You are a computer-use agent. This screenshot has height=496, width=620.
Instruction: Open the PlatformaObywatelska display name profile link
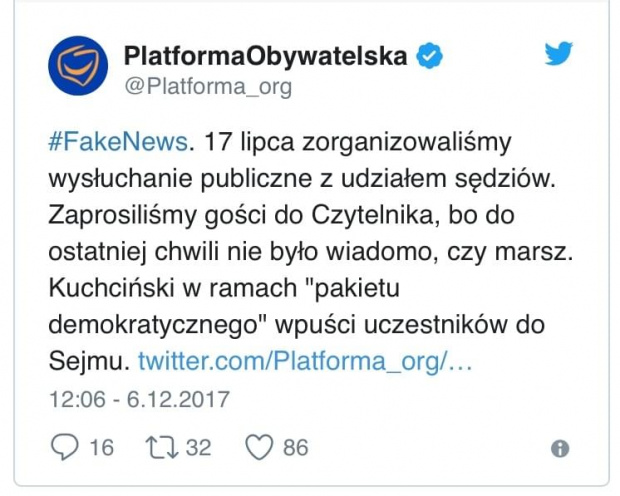(x=267, y=56)
